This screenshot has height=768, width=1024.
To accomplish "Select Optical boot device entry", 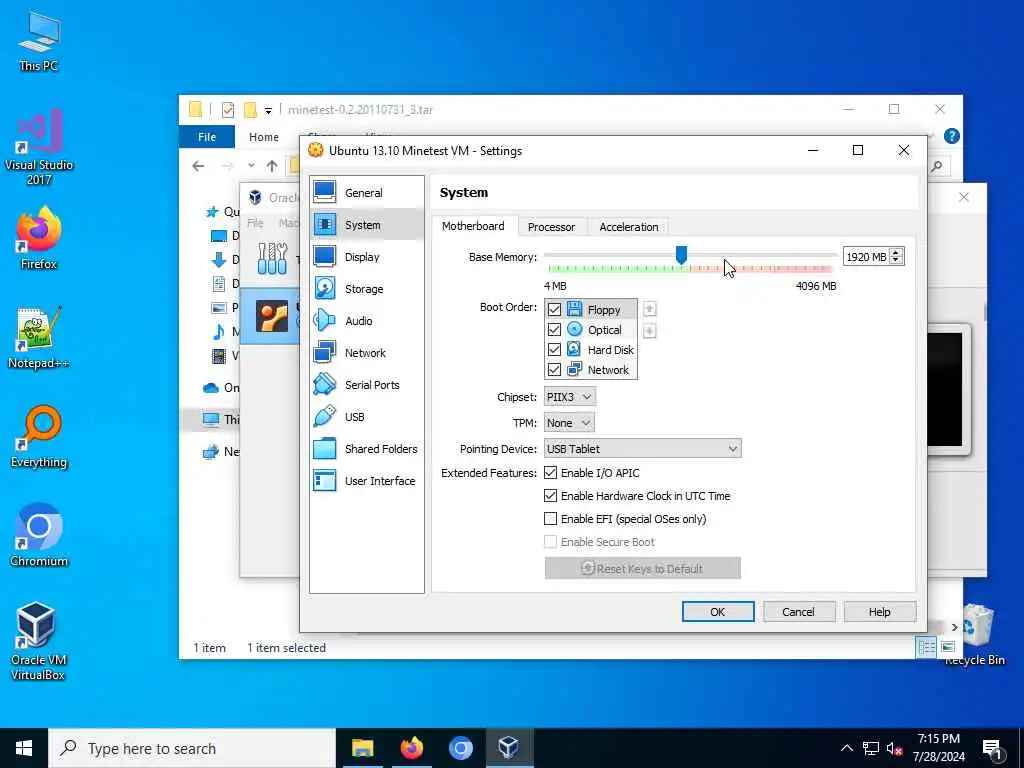I will (x=590, y=330).
